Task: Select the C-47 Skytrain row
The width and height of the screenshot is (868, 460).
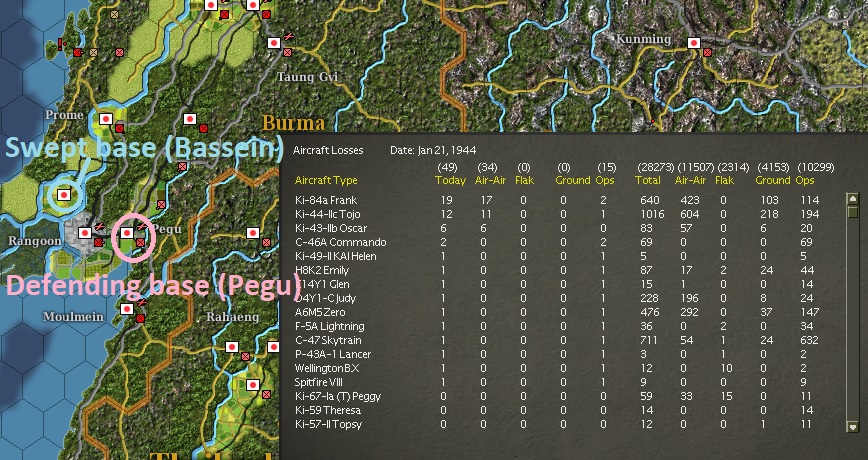Action: (557, 340)
